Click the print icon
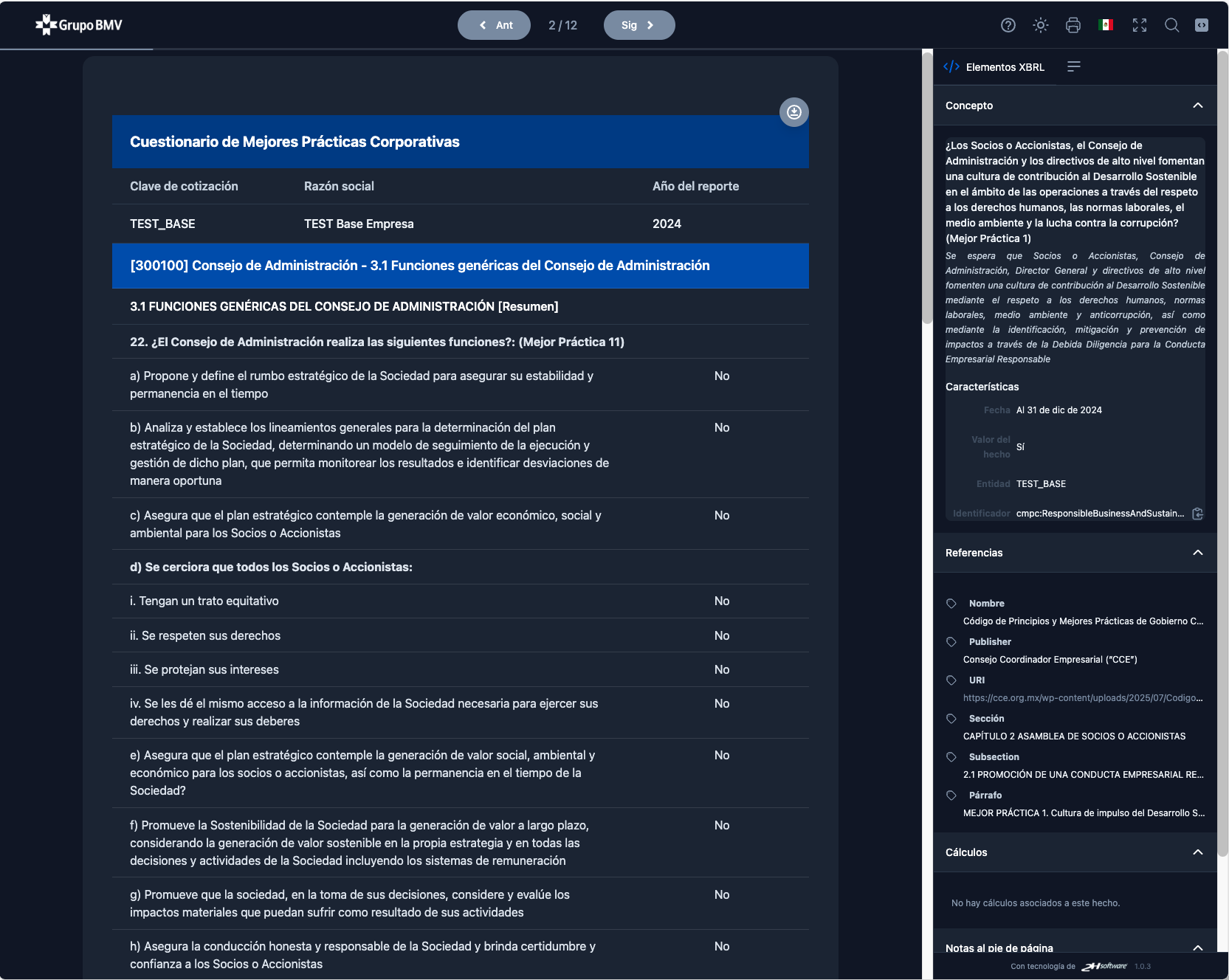 tap(1073, 25)
